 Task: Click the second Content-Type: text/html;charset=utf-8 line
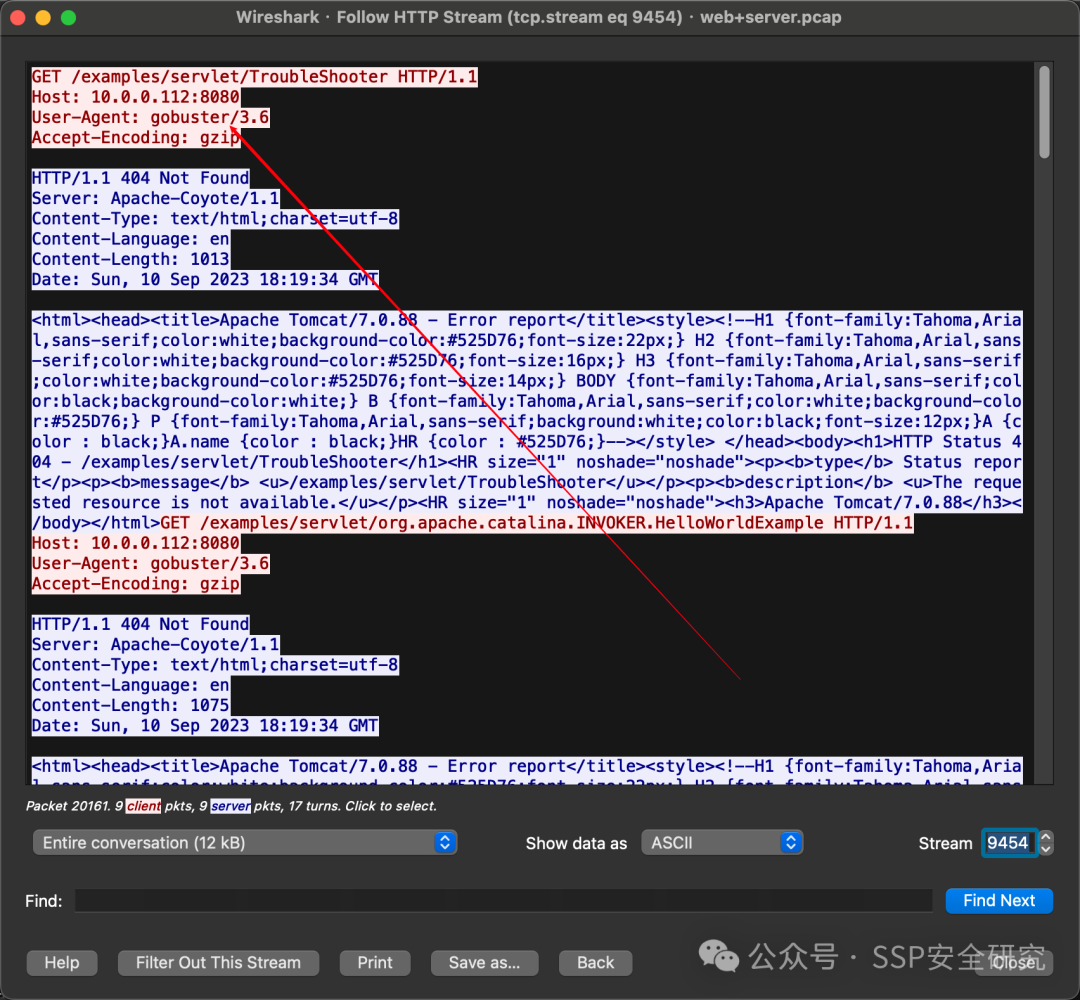[215, 665]
